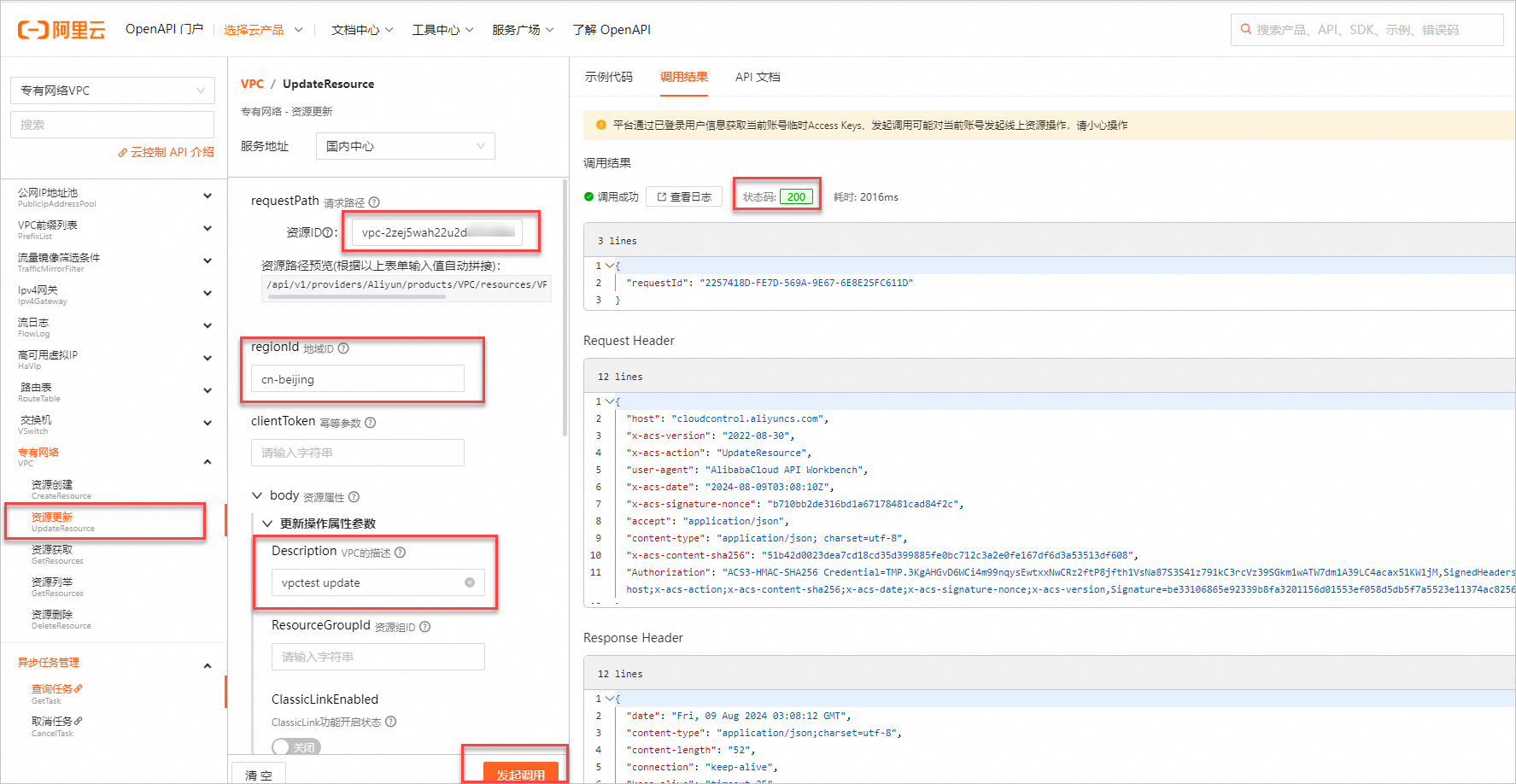Switch to the 示例代码 tab
This screenshot has width=1516, height=784.
[x=609, y=77]
